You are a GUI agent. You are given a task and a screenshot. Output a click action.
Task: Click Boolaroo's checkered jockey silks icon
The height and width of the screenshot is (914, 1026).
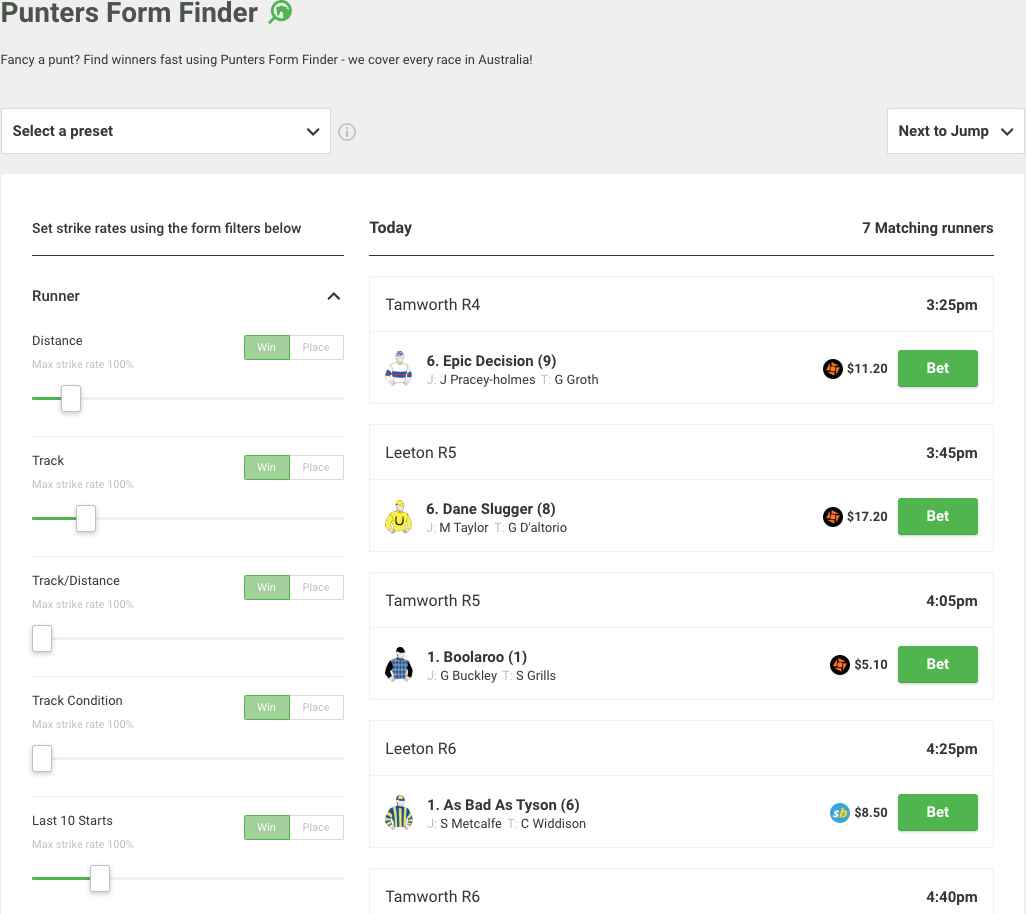click(x=399, y=665)
